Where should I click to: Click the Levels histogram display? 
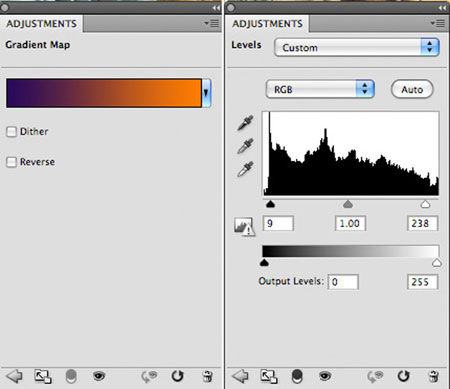tap(351, 153)
